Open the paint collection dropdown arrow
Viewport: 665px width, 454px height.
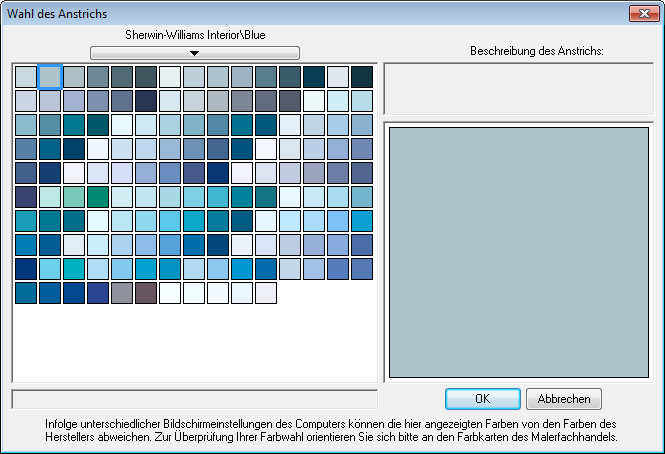195,53
